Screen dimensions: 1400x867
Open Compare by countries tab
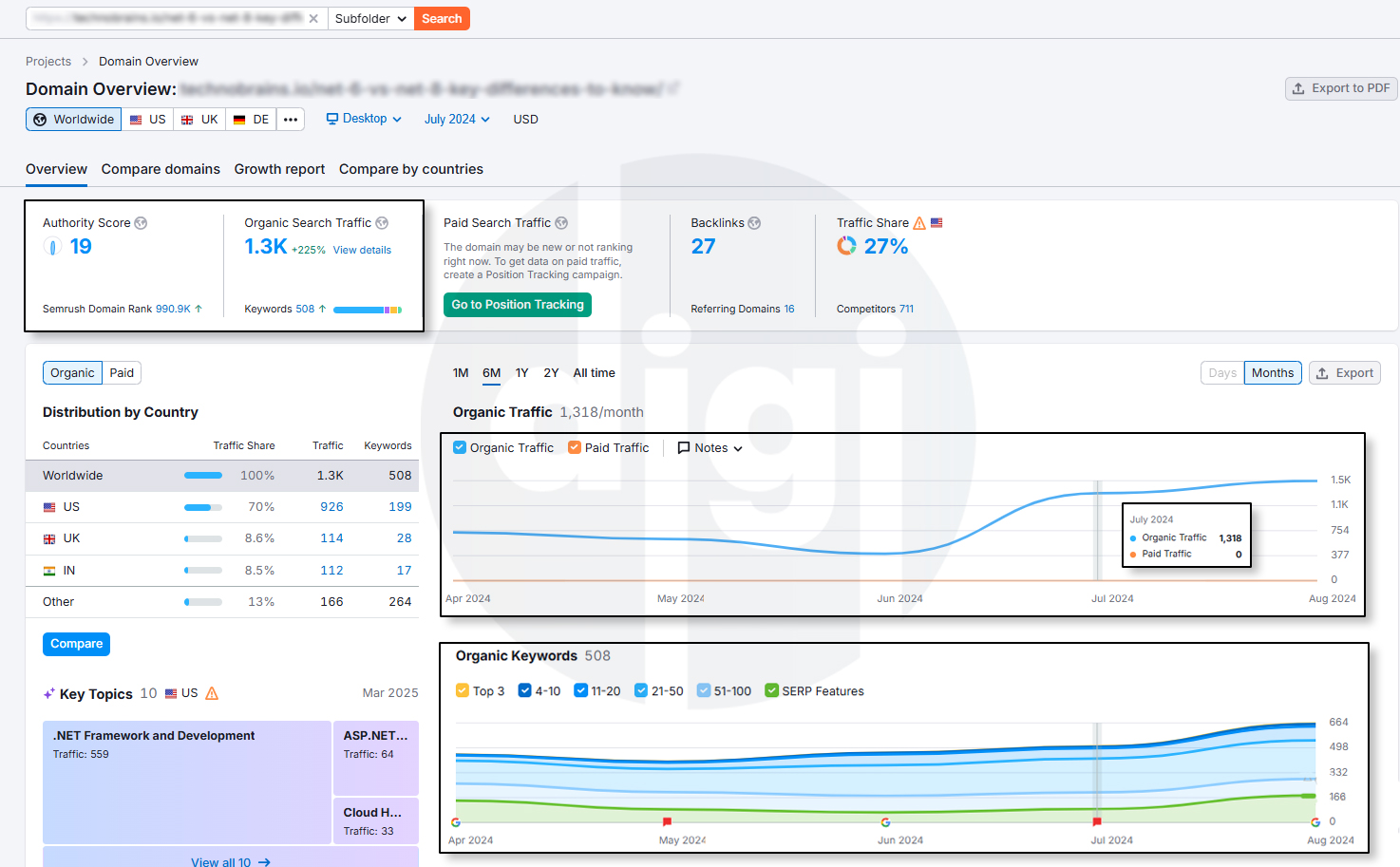tap(411, 169)
